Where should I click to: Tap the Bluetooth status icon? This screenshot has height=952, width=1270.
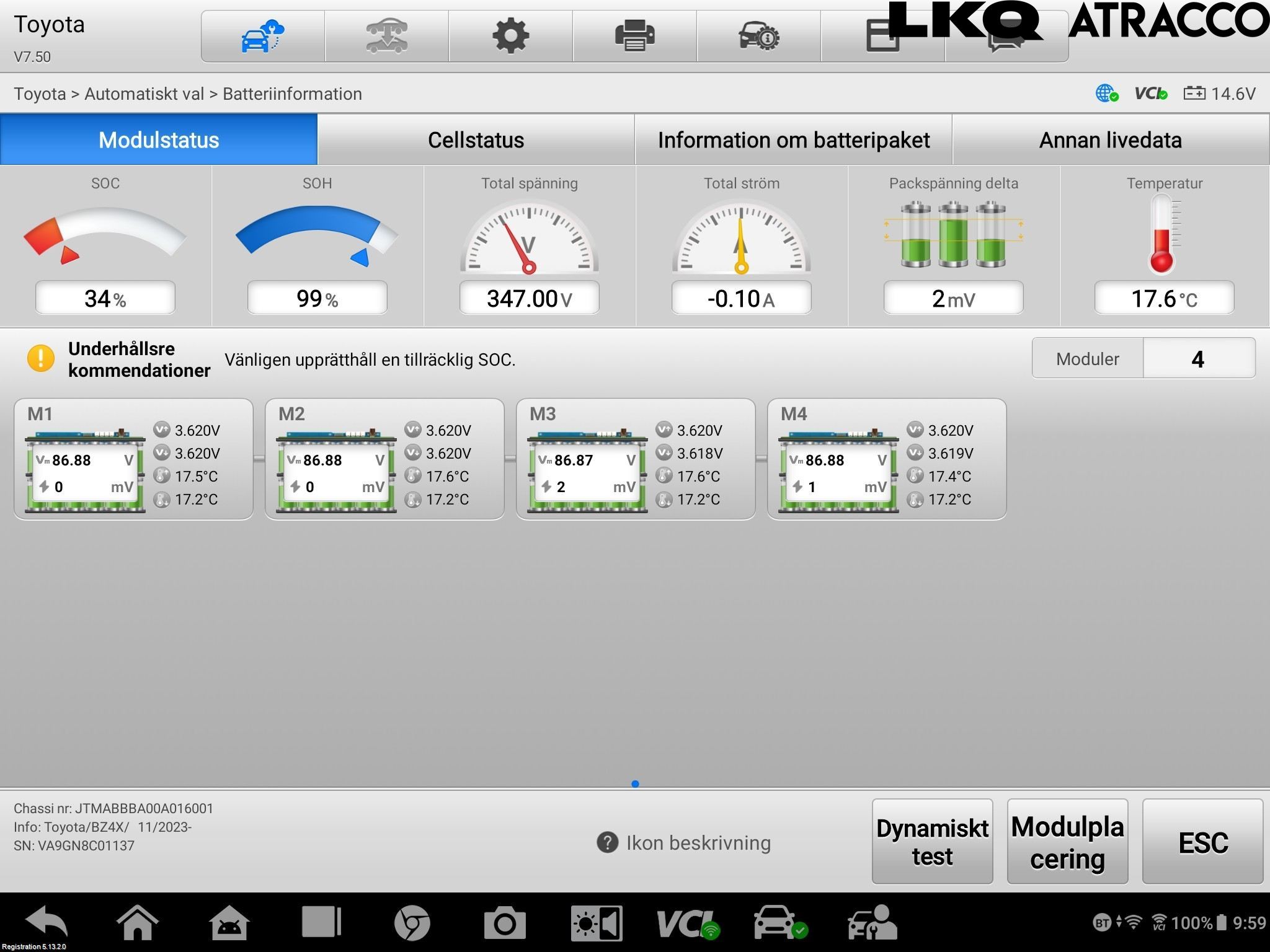tap(1102, 923)
